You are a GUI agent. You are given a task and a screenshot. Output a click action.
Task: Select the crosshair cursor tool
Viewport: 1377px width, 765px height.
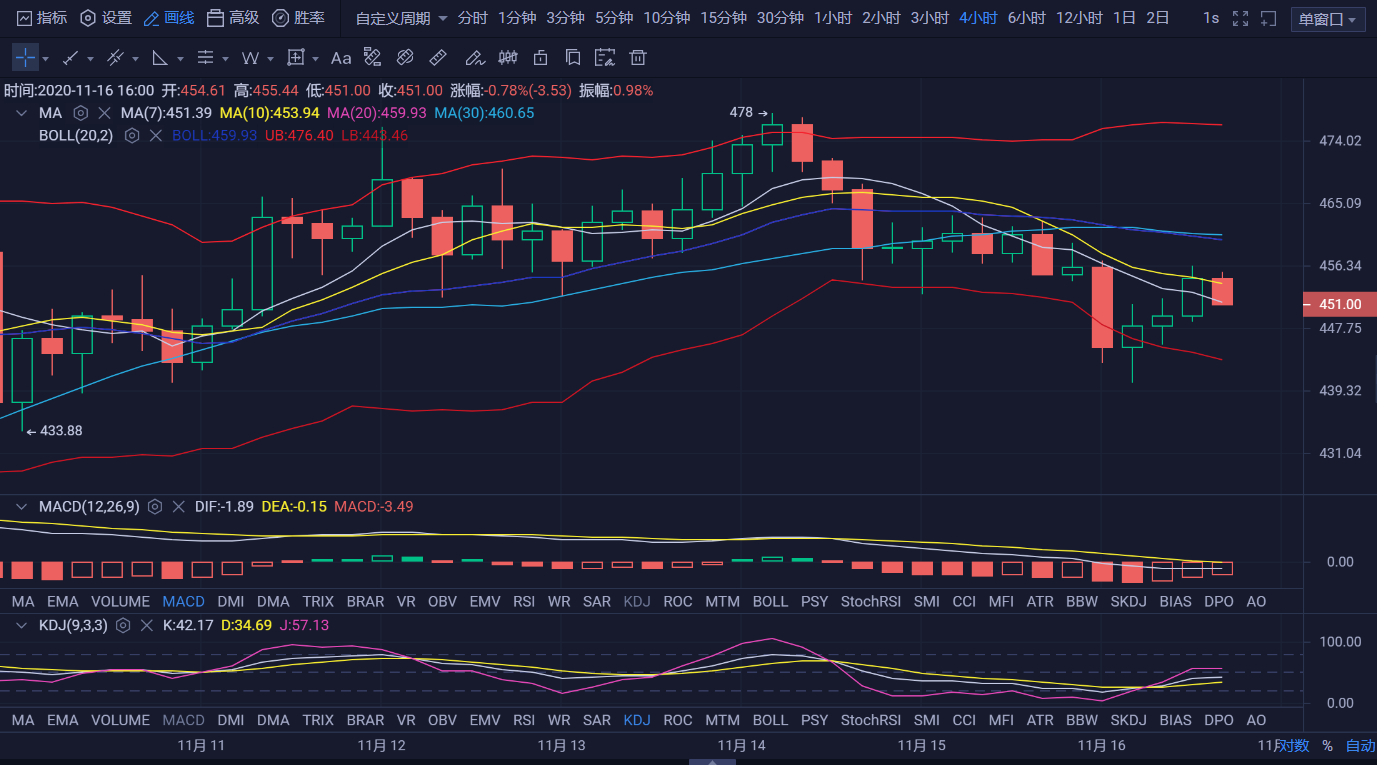(25, 57)
